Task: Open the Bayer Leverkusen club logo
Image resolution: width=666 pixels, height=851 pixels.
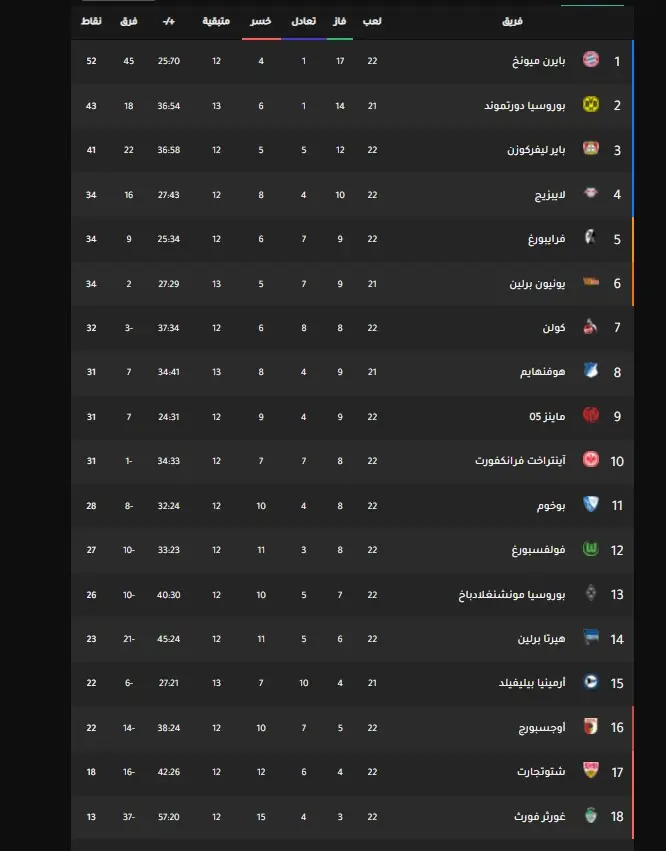Action: pyautogui.click(x=591, y=148)
